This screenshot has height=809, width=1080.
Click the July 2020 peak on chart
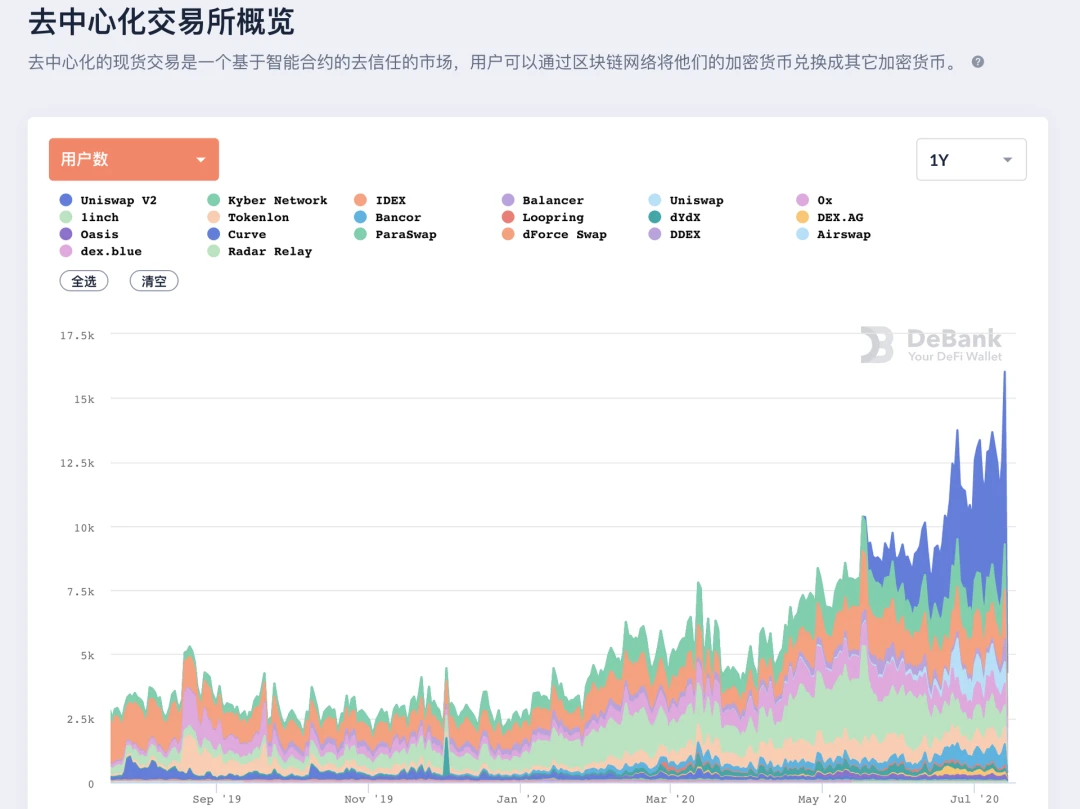[1004, 374]
